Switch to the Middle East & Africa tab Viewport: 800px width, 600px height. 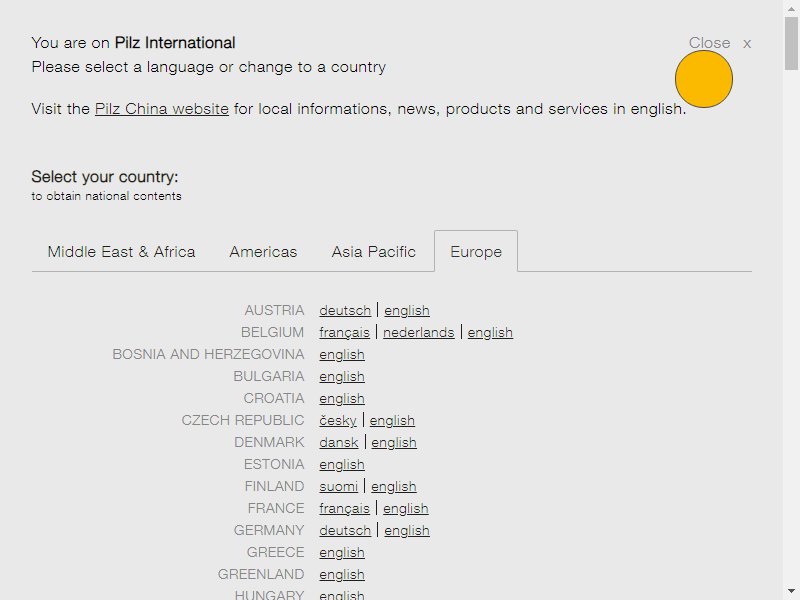tap(121, 252)
